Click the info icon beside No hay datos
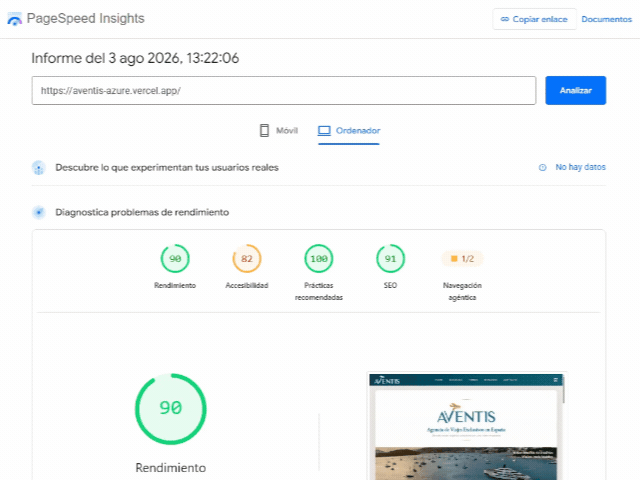 coord(542,167)
